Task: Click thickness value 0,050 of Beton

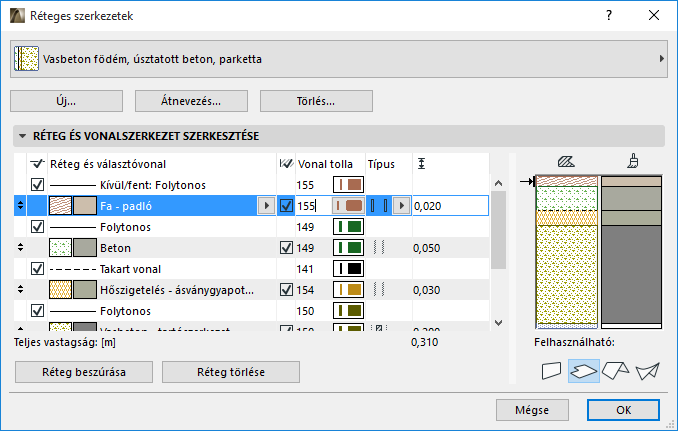Action: pos(427,248)
